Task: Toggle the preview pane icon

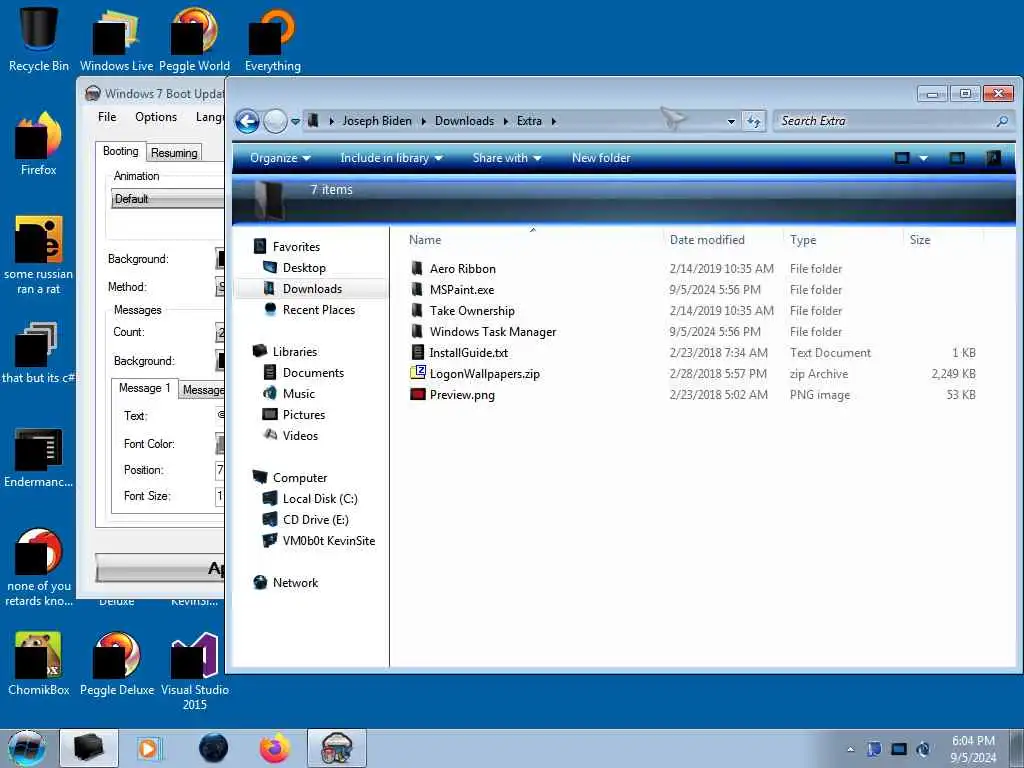Action: click(957, 158)
